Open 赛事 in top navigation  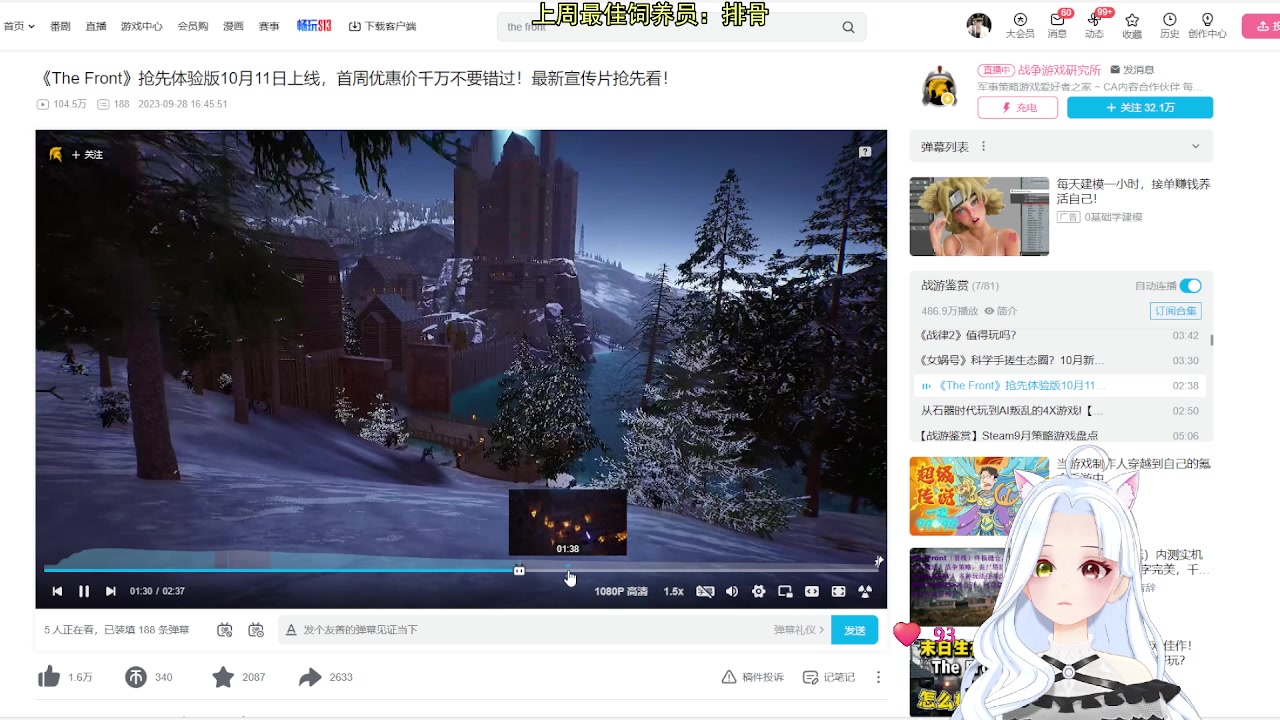[269, 26]
